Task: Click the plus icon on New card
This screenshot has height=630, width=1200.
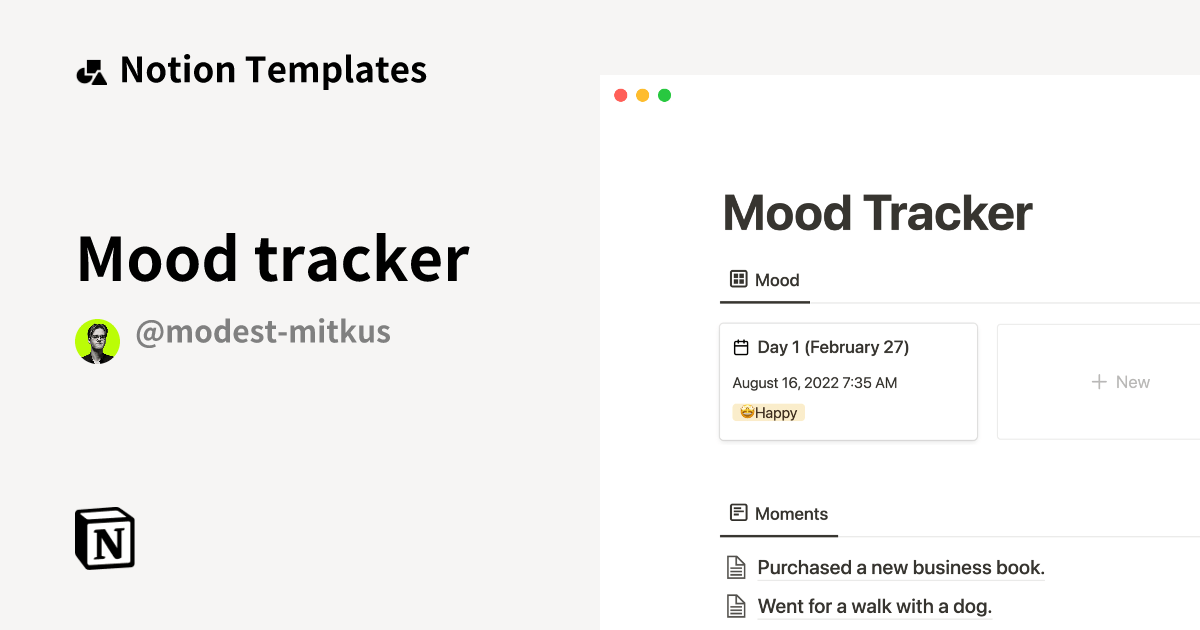Action: pos(1099,382)
